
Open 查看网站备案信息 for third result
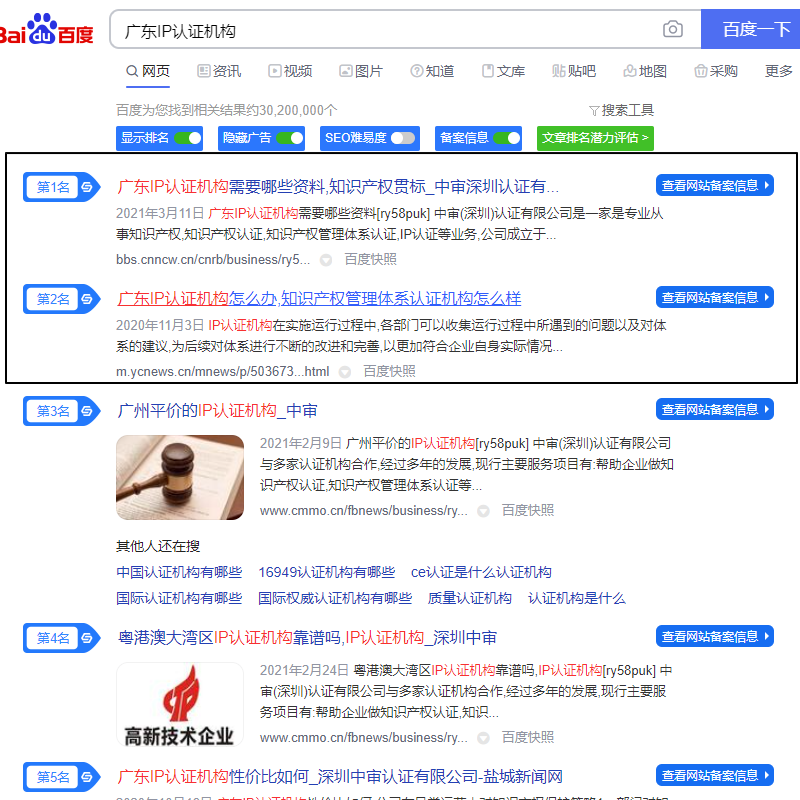(x=715, y=409)
